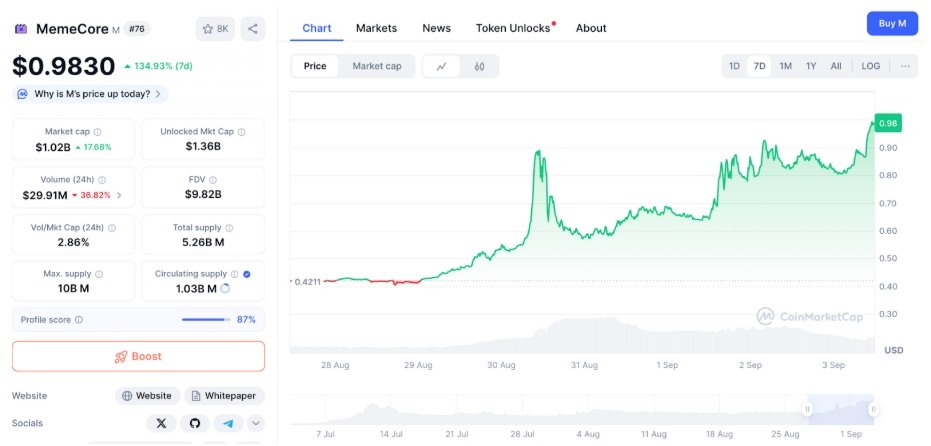
Task: Click the 2.86% Vol/Mkt Cap value
Action: pyautogui.click(x=74, y=242)
